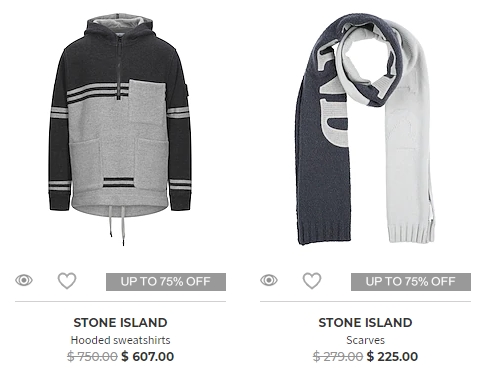This screenshot has height=368, width=492.
Task: Click quick view eye icon under scarf
Action: pos(269,280)
